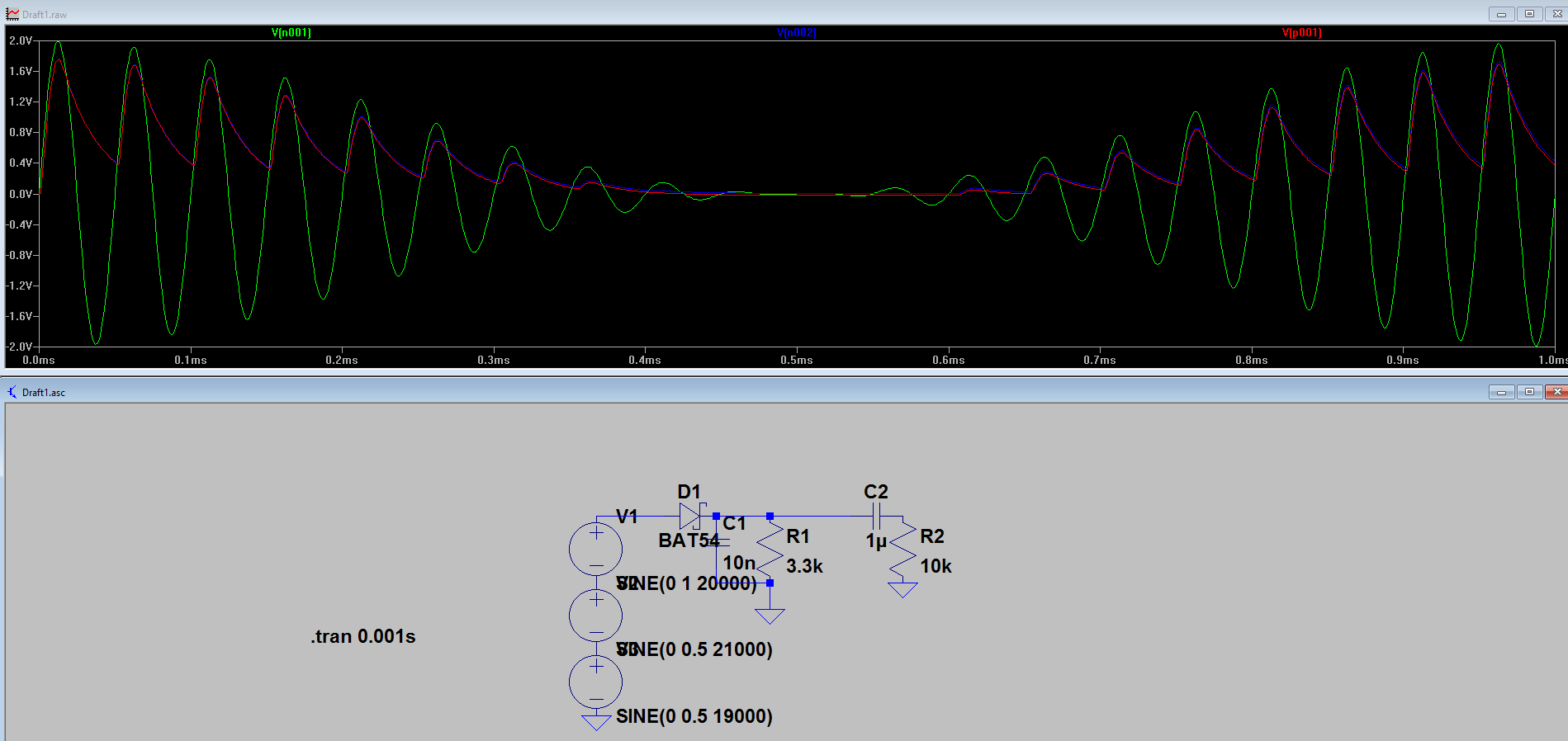Click the C2 capacitor symbol
1568x741 pixels.
(876, 517)
